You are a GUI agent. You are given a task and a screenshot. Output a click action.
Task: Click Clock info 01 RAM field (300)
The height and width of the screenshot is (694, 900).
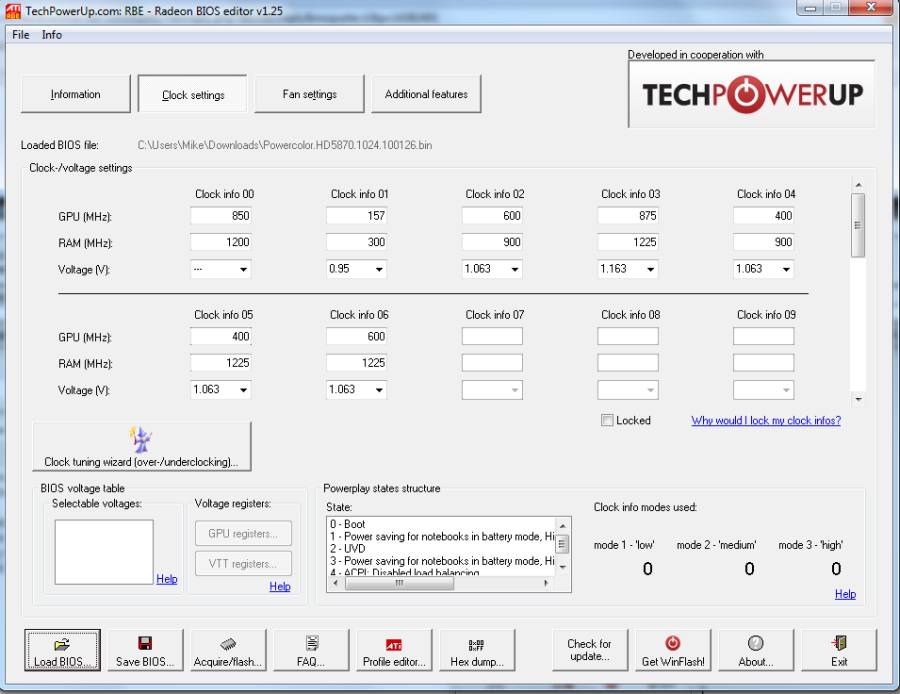(356, 242)
